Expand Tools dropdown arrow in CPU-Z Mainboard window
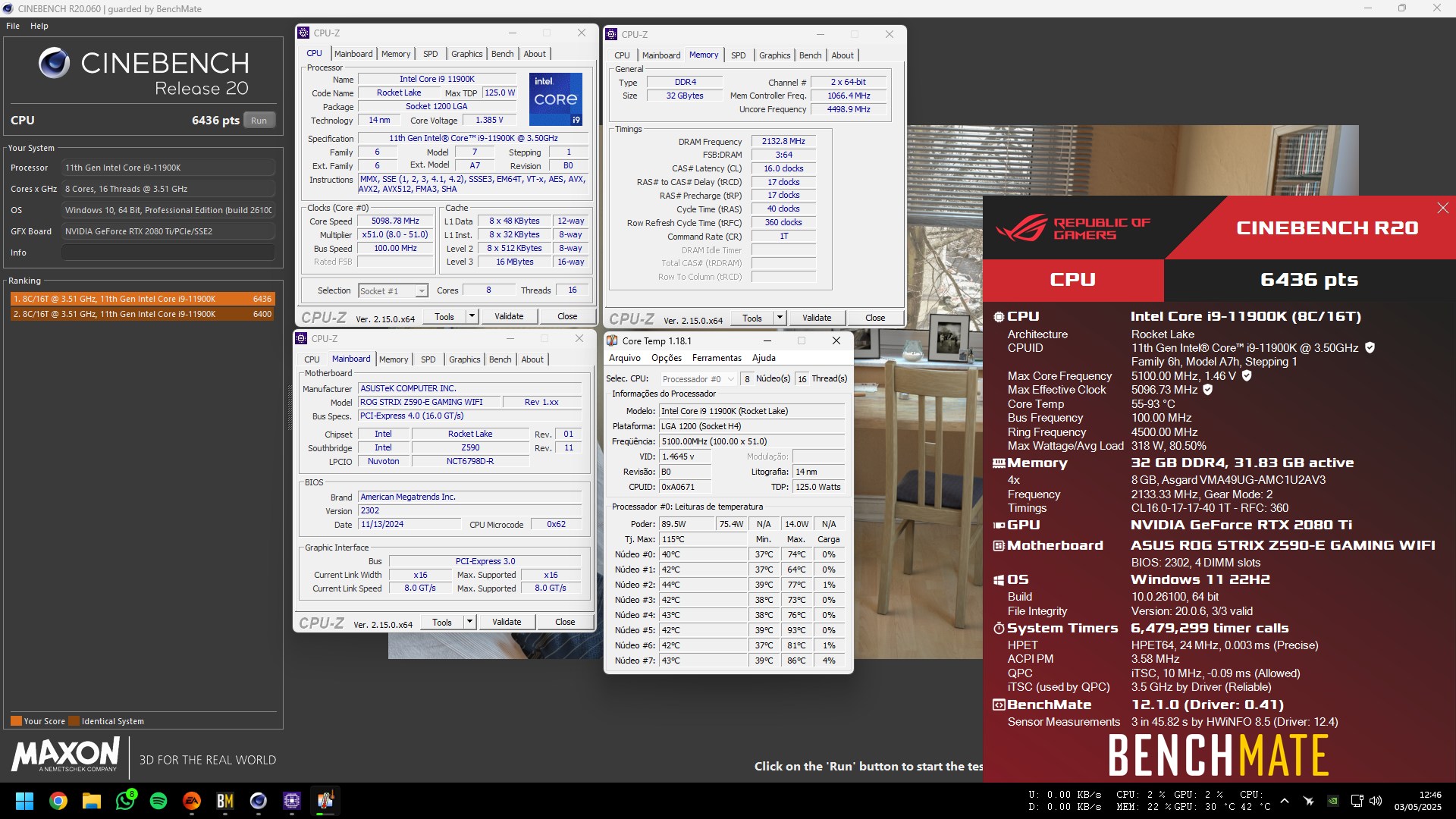The image size is (1456, 819). click(x=469, y=622)
